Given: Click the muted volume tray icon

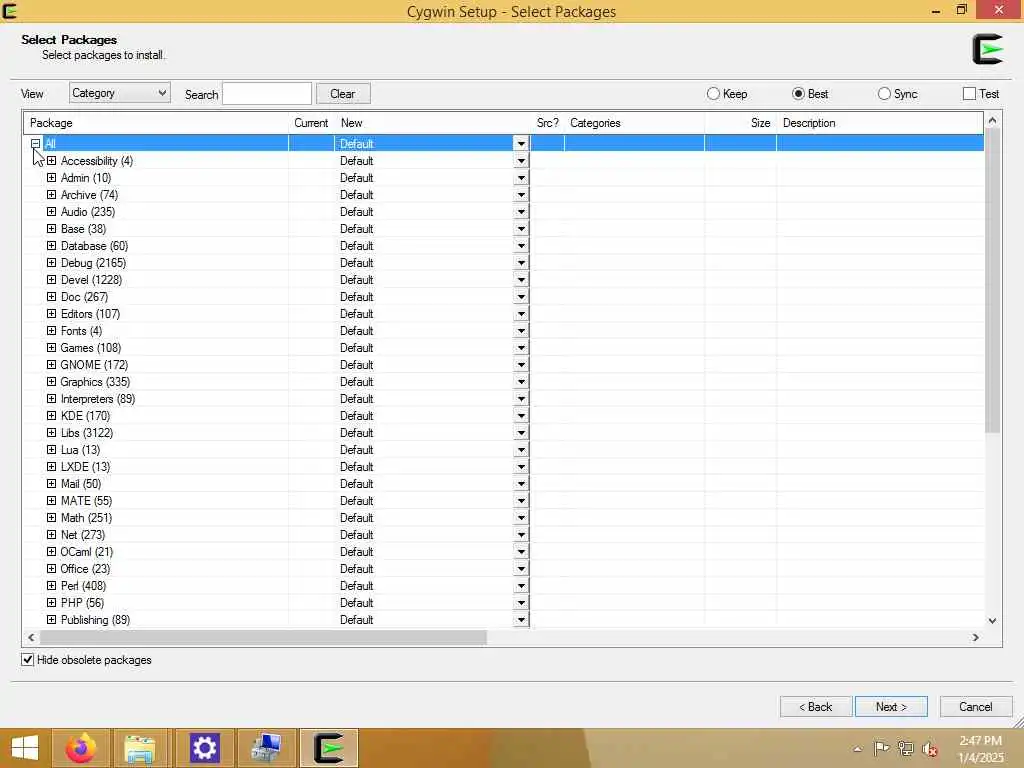Looking at the screenshot, I should pos(929,749).
